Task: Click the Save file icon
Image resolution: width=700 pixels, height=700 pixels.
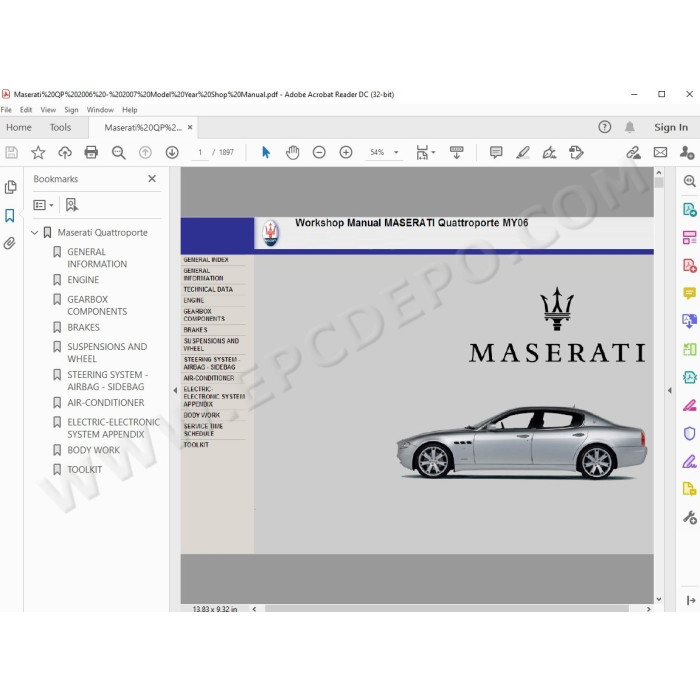Action: [11, 153]
